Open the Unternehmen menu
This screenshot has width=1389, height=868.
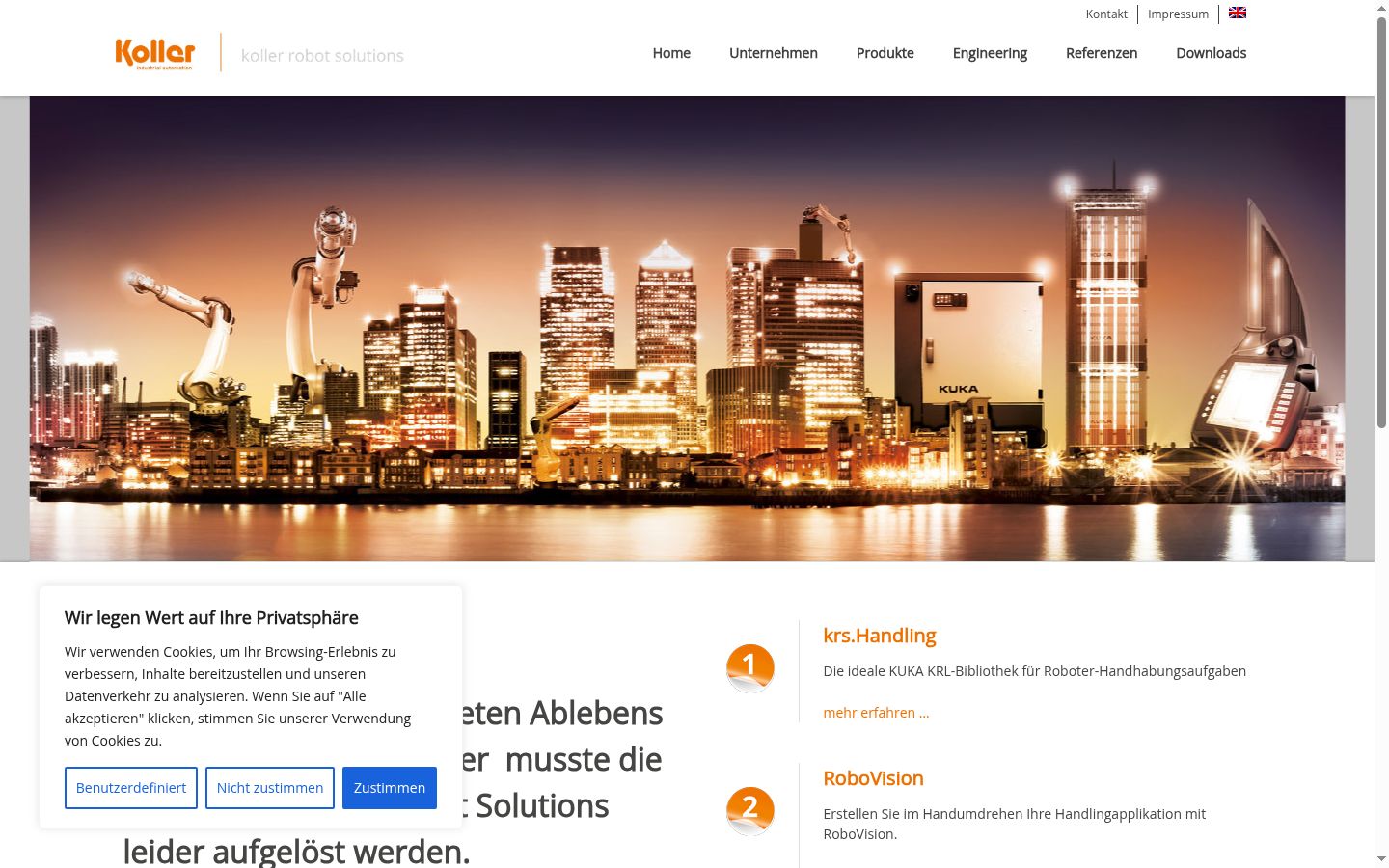[x=774, y=53]
